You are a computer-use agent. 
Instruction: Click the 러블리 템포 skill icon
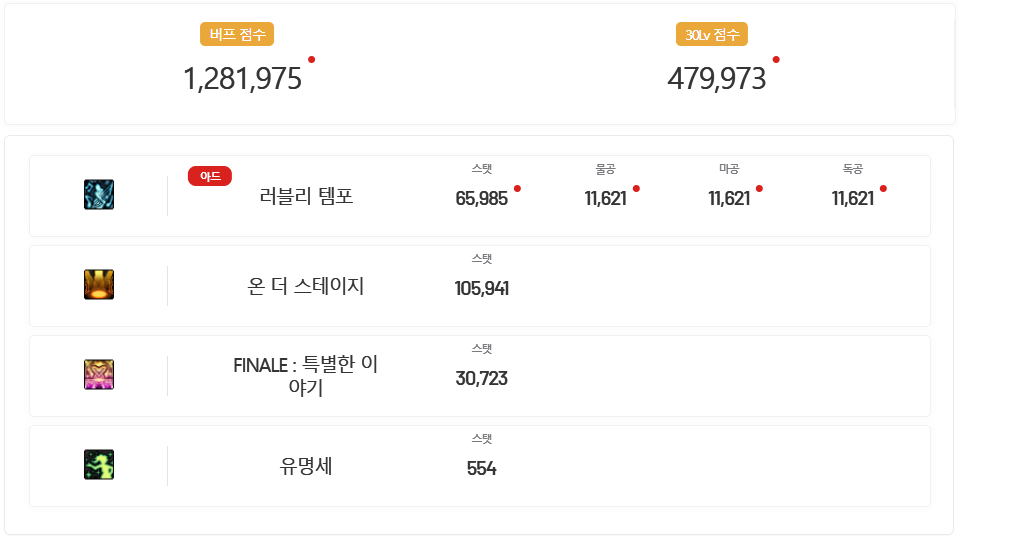(x=99, y=194)
